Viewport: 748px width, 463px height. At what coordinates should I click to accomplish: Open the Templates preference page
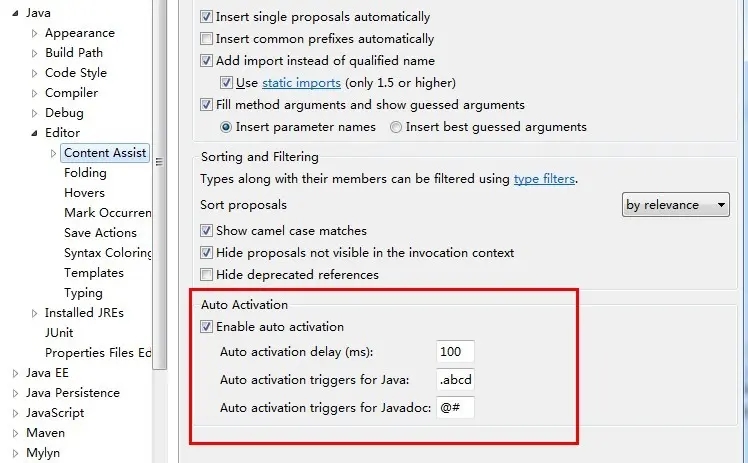(94, 273)
